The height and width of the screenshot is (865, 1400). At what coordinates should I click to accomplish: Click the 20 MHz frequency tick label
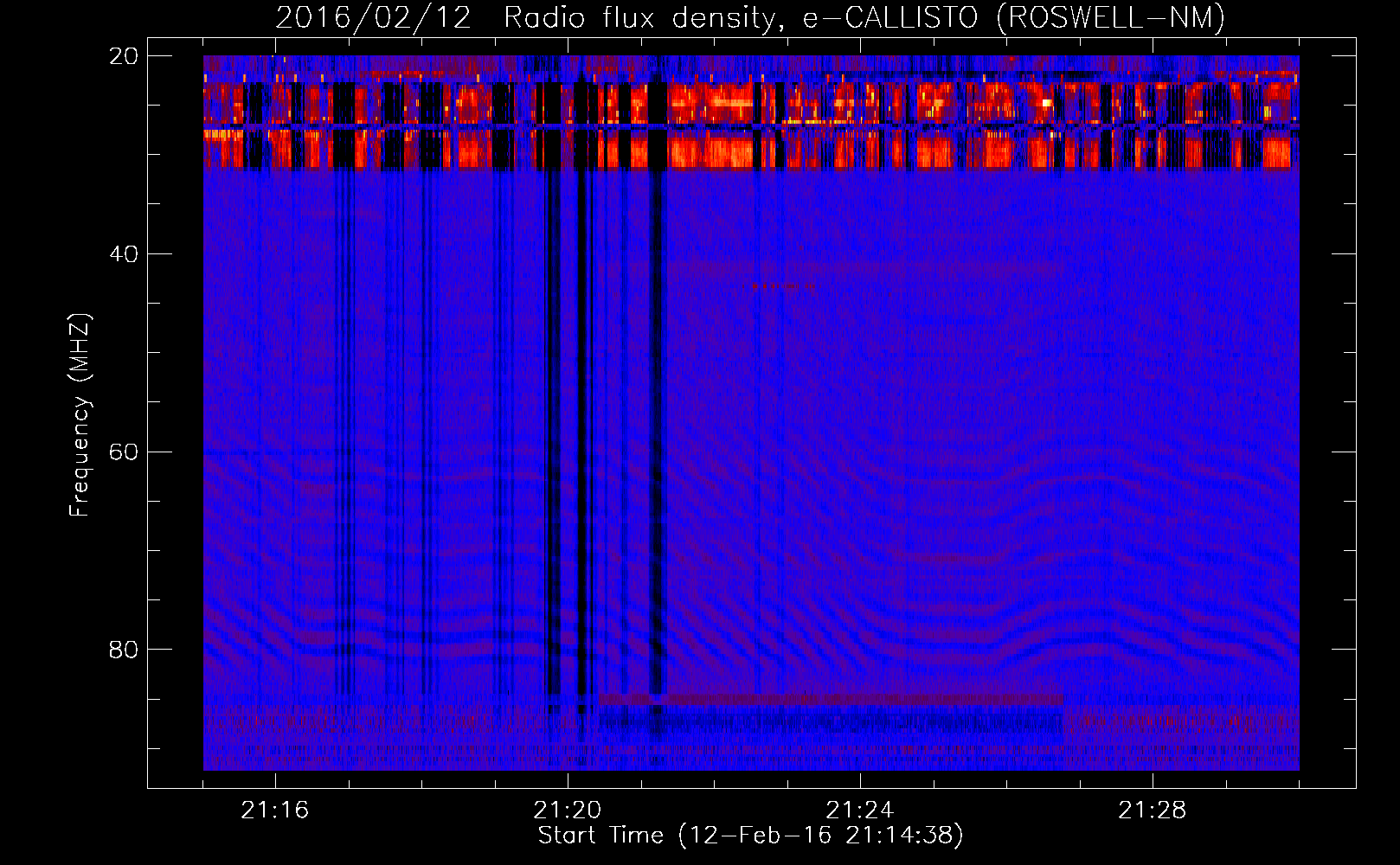click(x=123, y=56)
